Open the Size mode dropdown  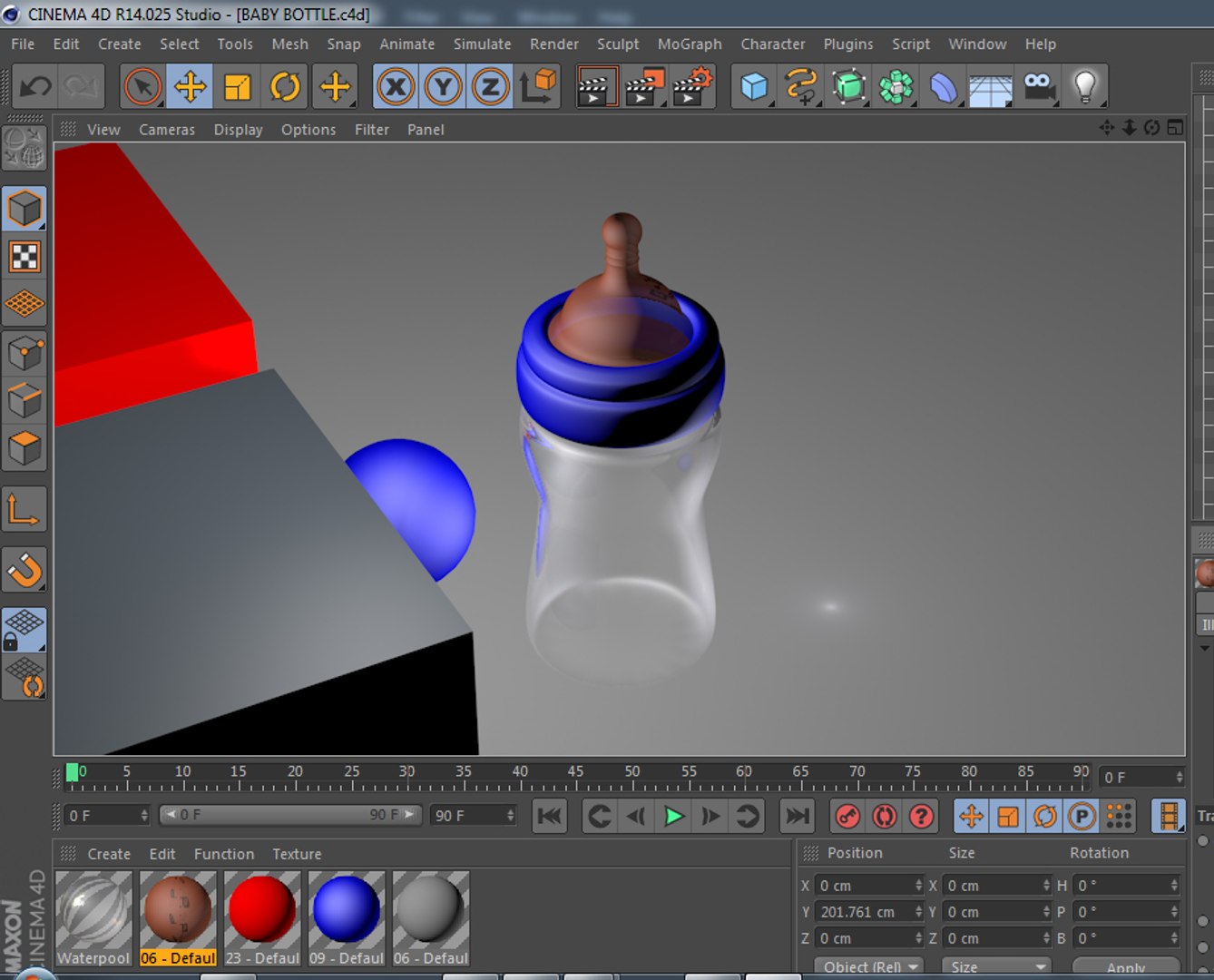[996, 966]
